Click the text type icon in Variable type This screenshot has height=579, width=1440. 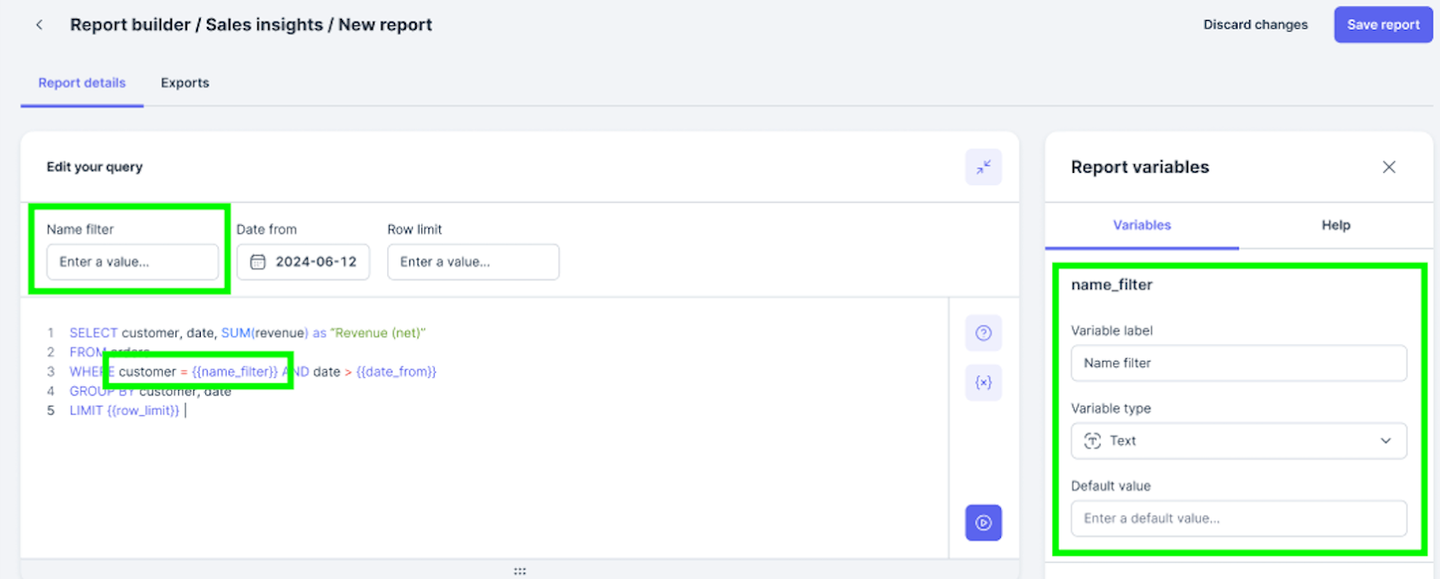click(x=1093, y=441)
